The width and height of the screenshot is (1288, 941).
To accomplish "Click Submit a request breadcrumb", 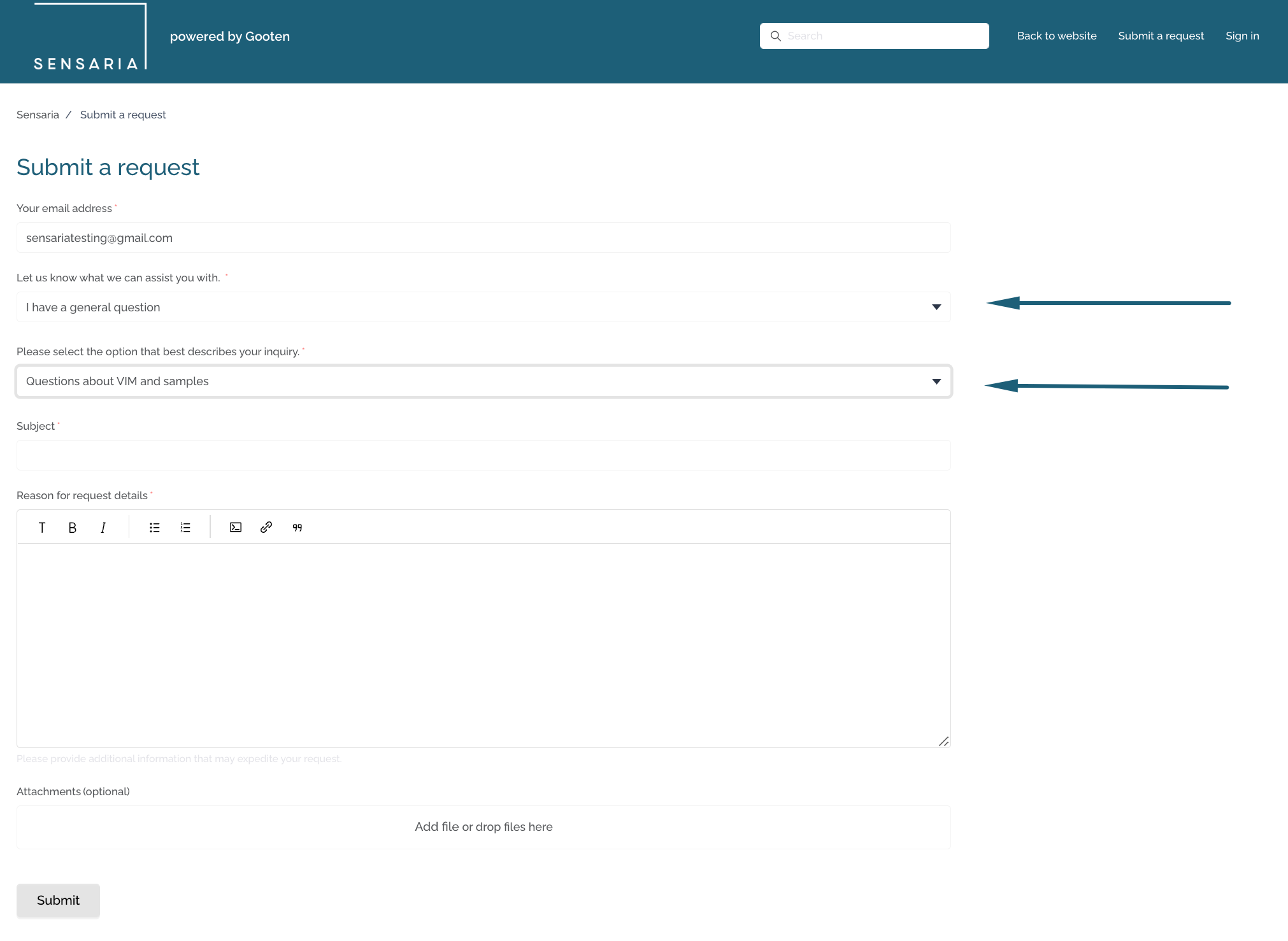I will (x=123, y=115).
